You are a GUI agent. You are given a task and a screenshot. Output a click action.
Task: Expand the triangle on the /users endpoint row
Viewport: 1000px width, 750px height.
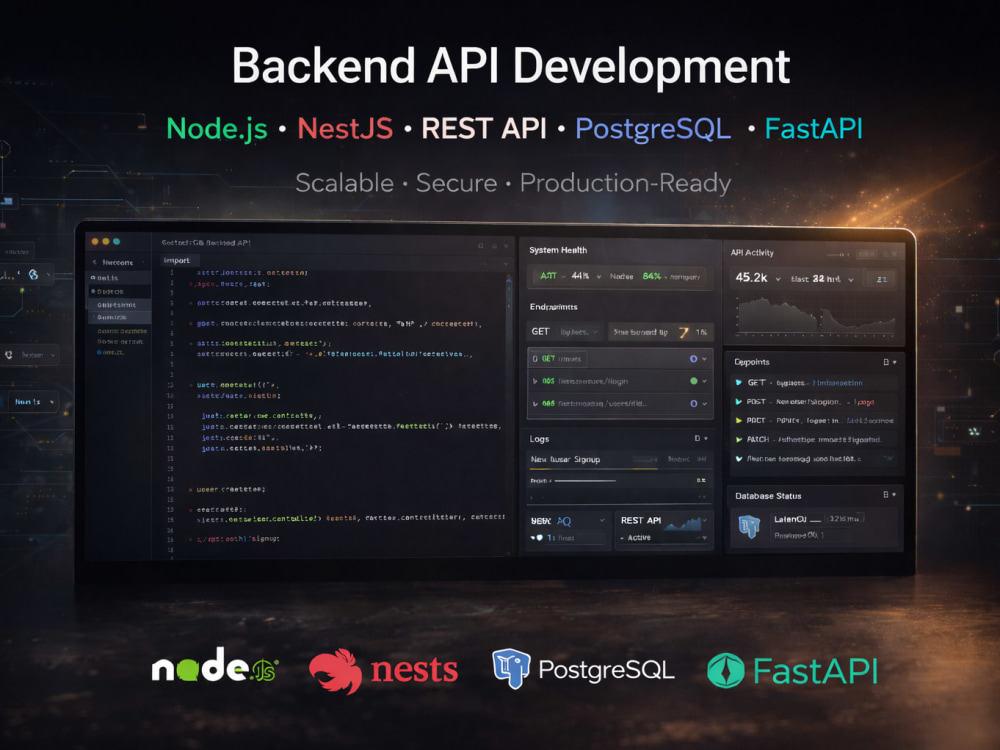pos(535,404)
